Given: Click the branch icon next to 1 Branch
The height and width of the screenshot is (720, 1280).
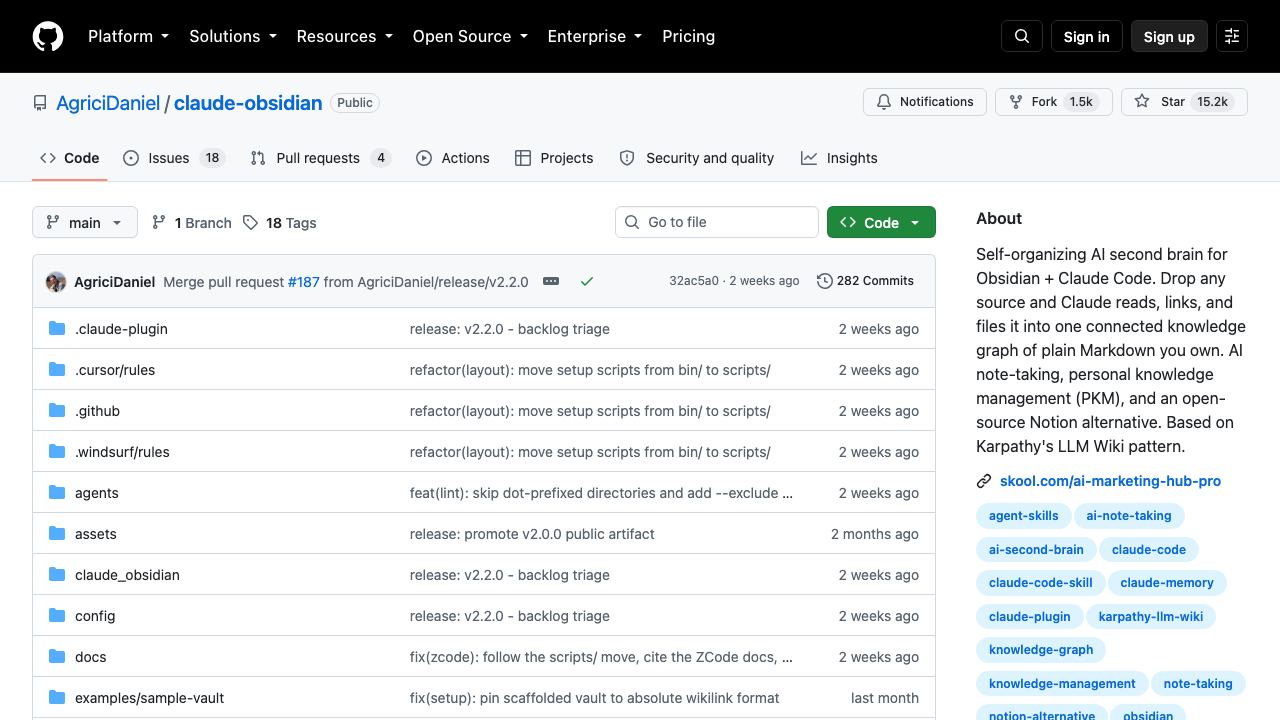Looking at the screenshot, I should point(159,222).
